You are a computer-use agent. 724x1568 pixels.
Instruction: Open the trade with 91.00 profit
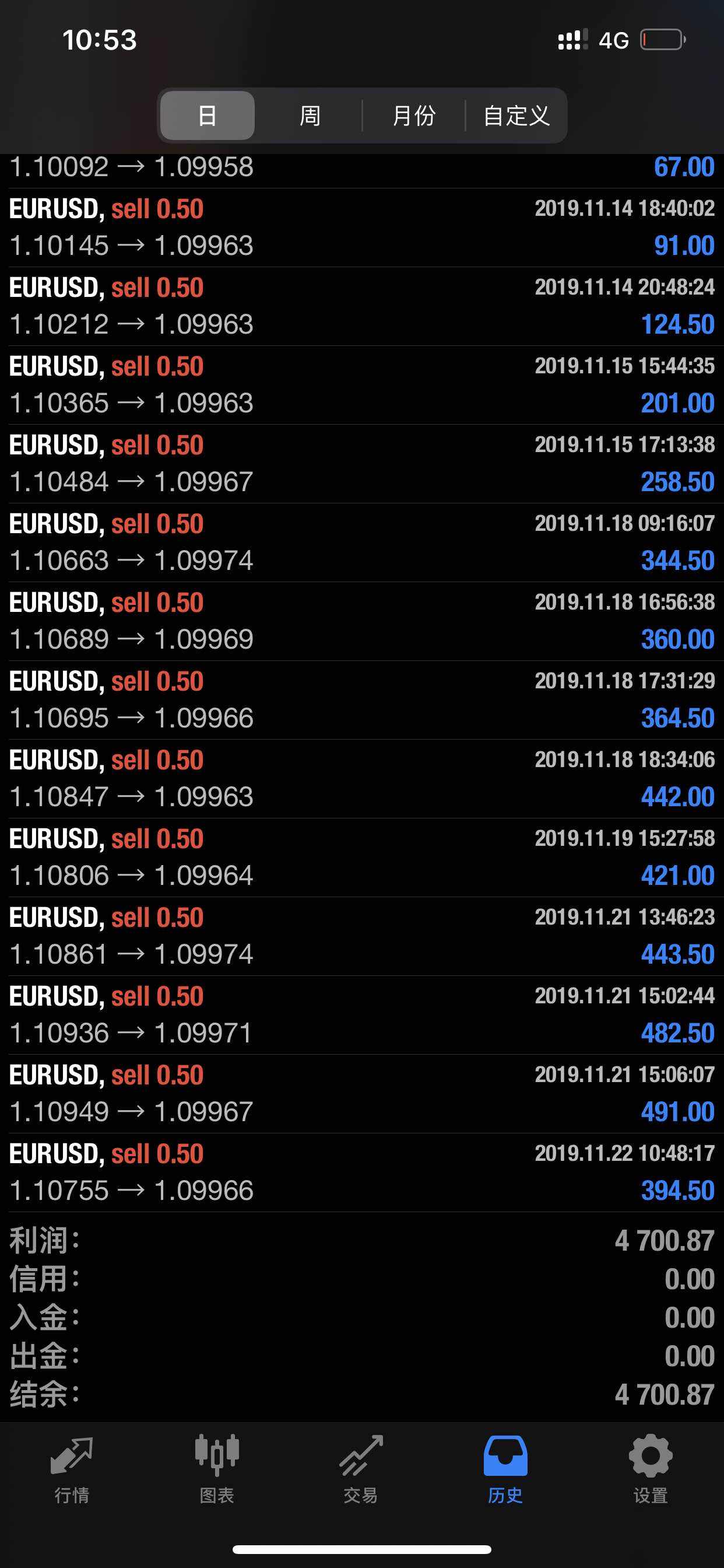click(362, 228)
